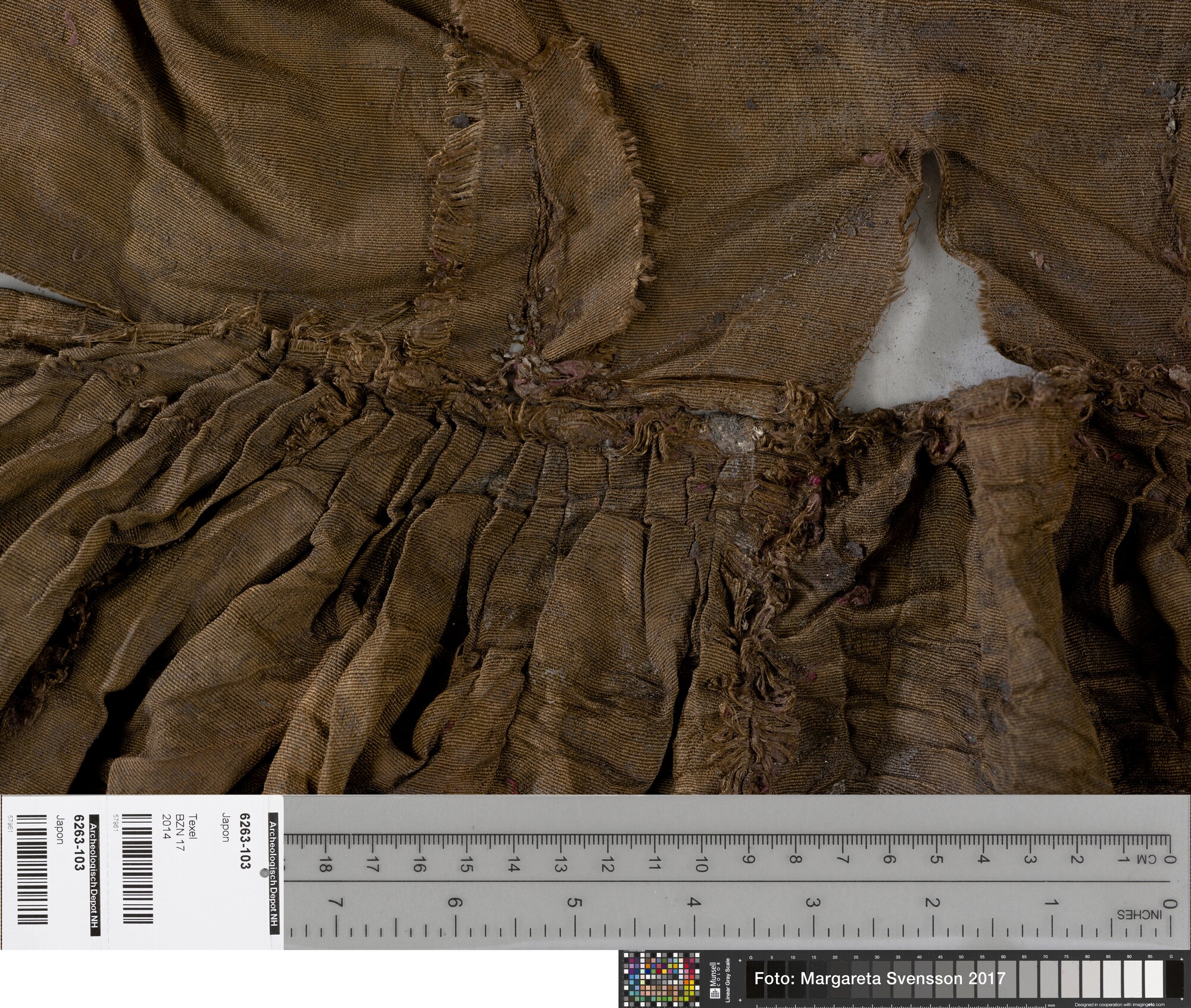Click the 10 cm mark on the ruler
1191x1008 pixels.
pyautogui.click(x=701, y=864)
